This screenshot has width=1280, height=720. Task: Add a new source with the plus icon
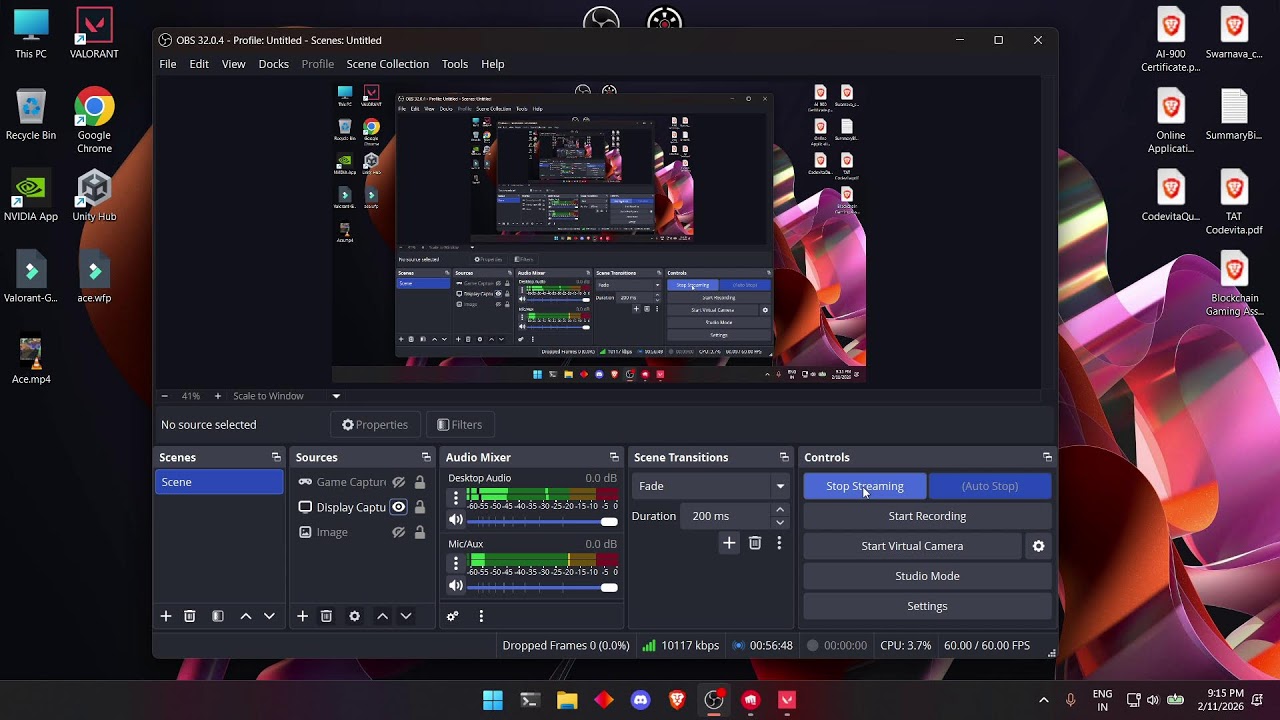[302, 616]
